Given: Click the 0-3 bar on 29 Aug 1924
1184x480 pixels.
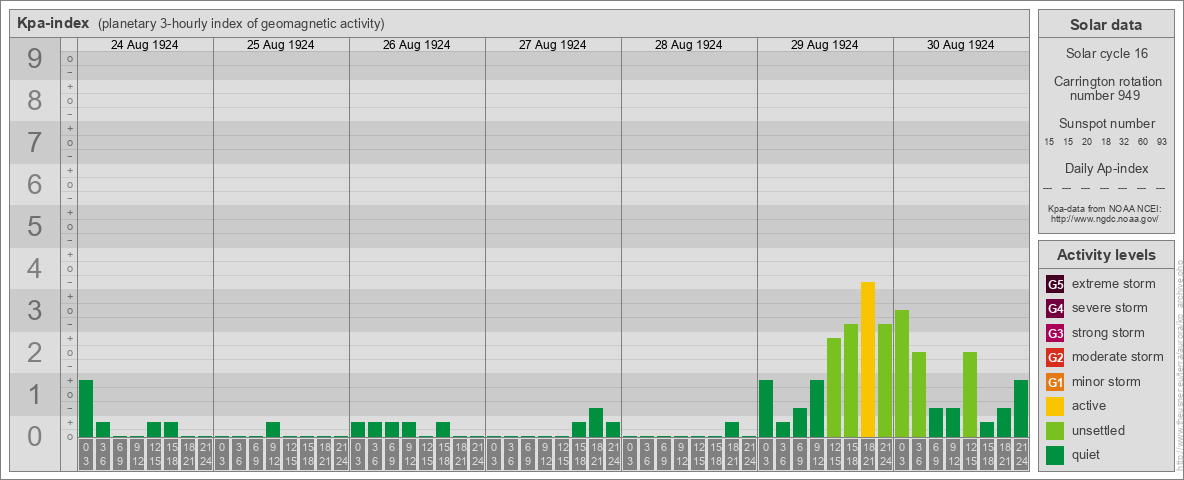Looking at the screenshot, I should [766, 408].
